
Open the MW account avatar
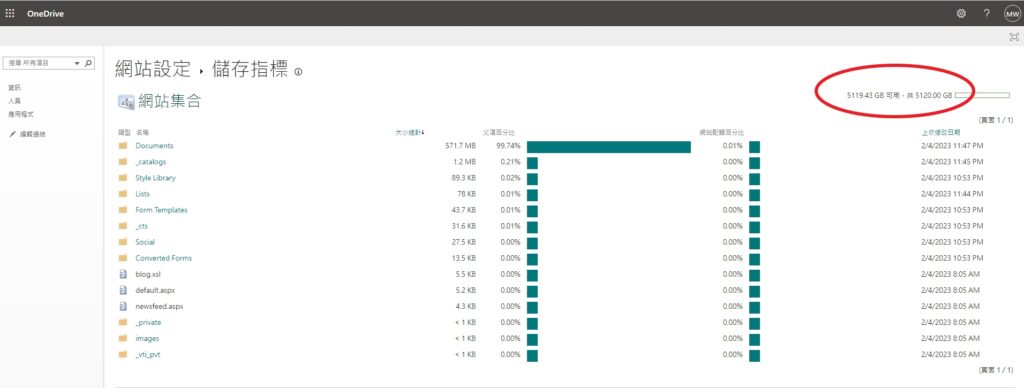pyautogui.click(x=1012, y=13)
